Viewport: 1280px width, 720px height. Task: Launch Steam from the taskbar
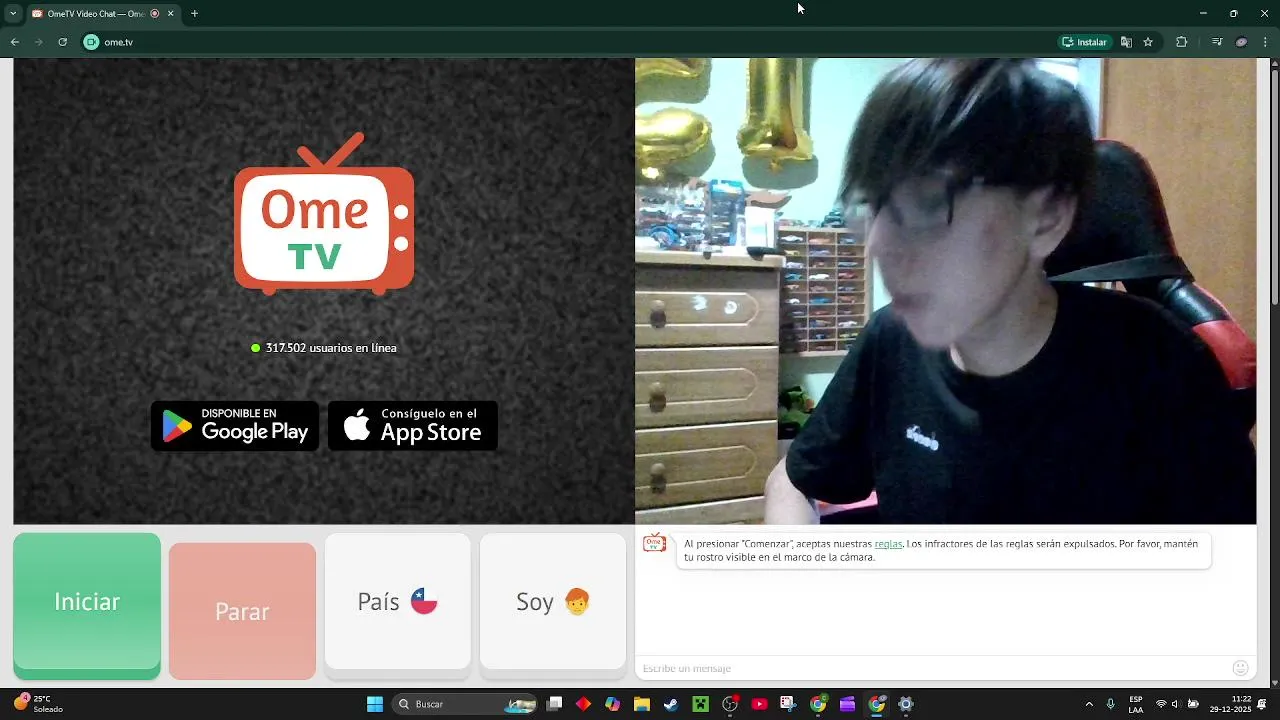(671, 704)
